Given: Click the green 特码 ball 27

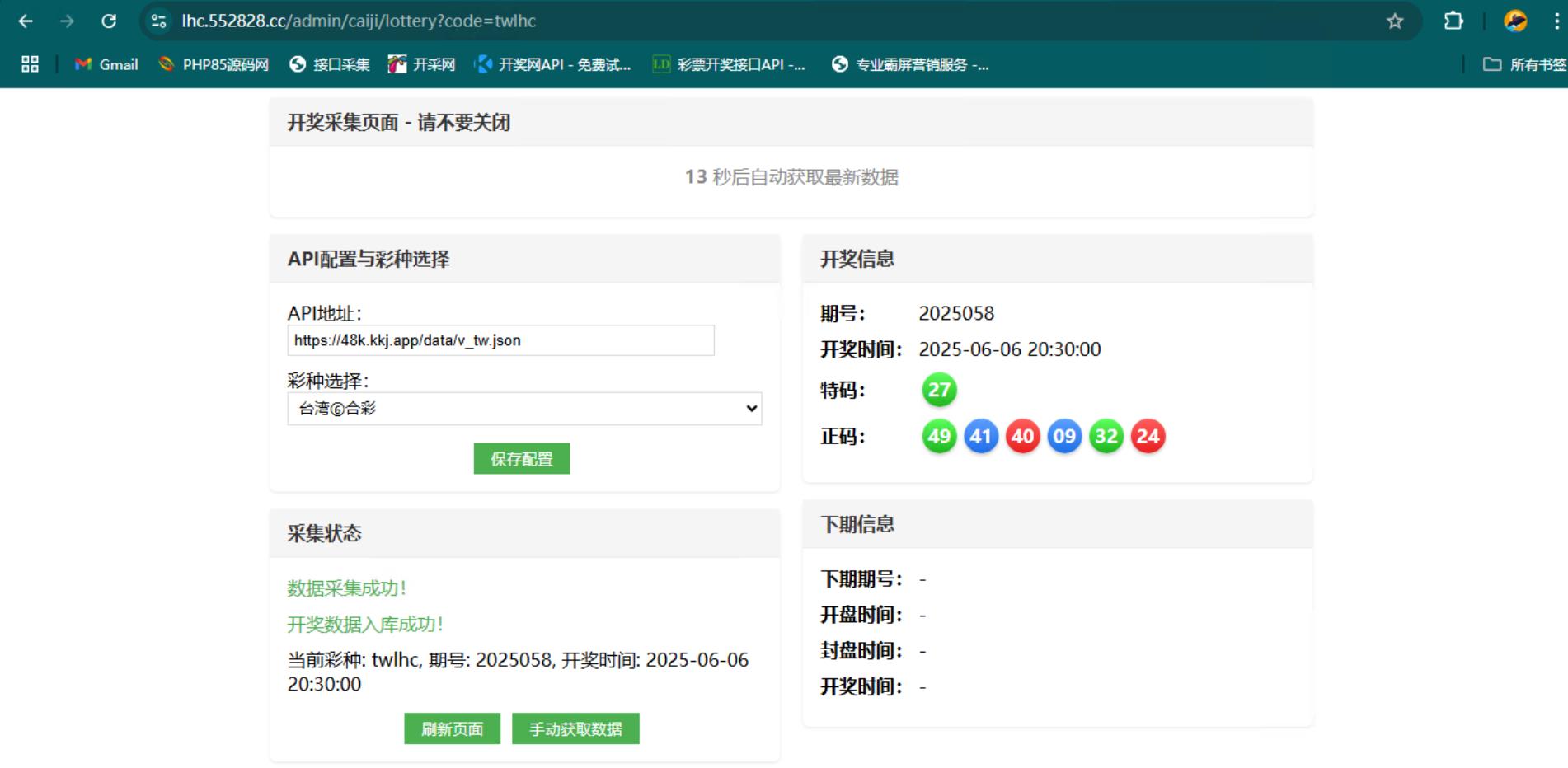Looking at the screenshot, I should pyautogui.click(x=939, y=390).
